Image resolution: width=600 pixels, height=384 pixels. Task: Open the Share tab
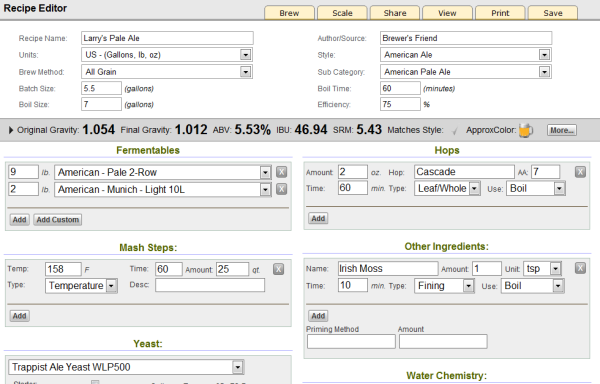pos(395,13)
